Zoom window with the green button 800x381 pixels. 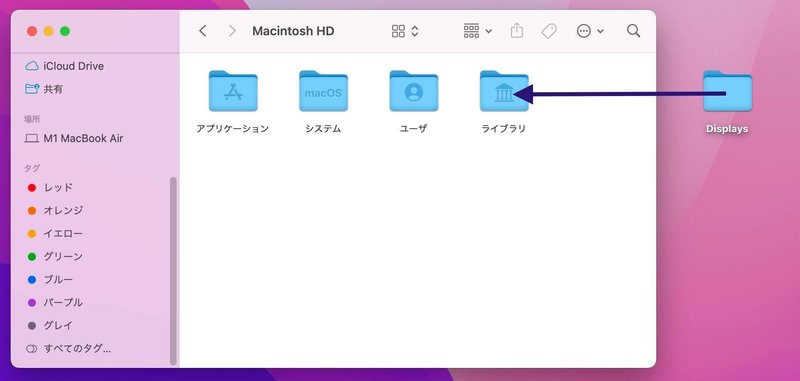pos(65,31)
